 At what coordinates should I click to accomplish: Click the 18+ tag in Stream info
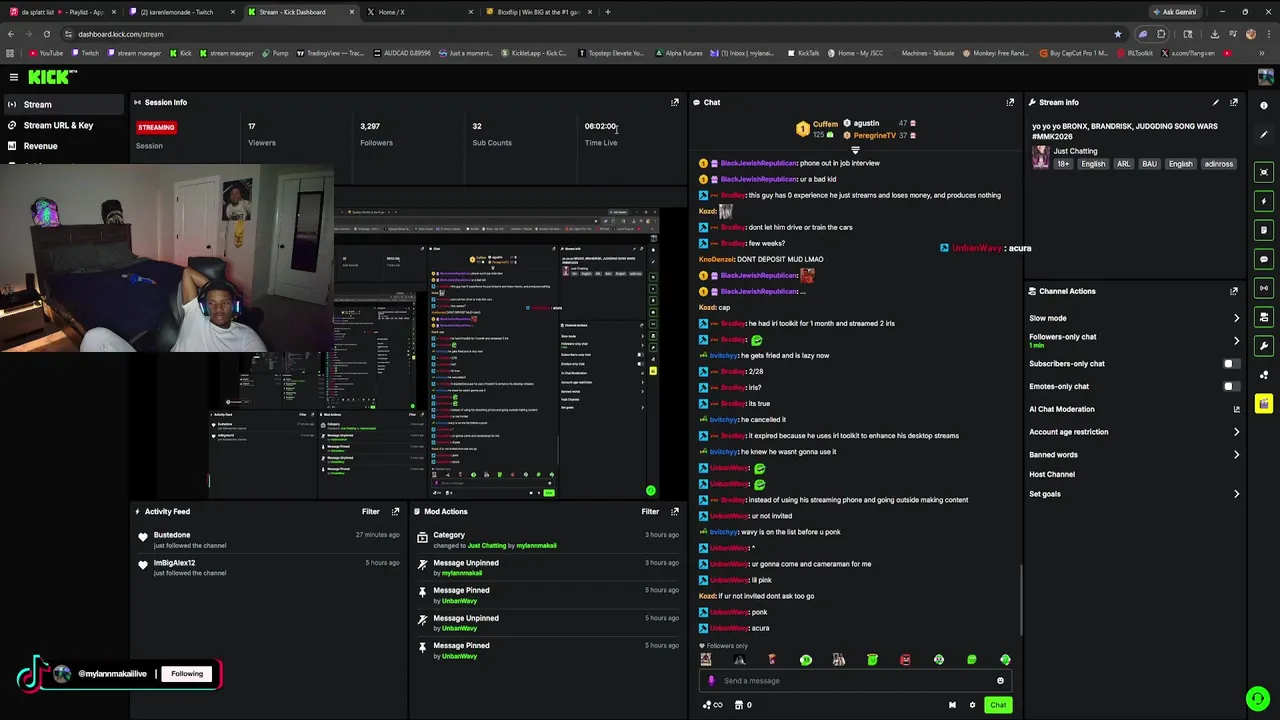click(x=1063, y=164)
